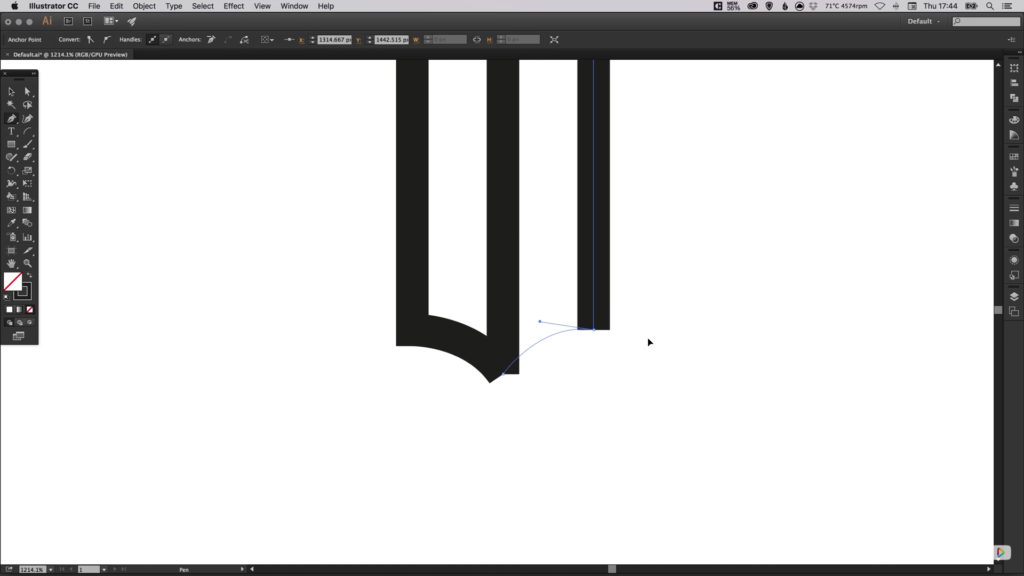
Task: Open the Align panel icon
Action: pos(1014,83)
